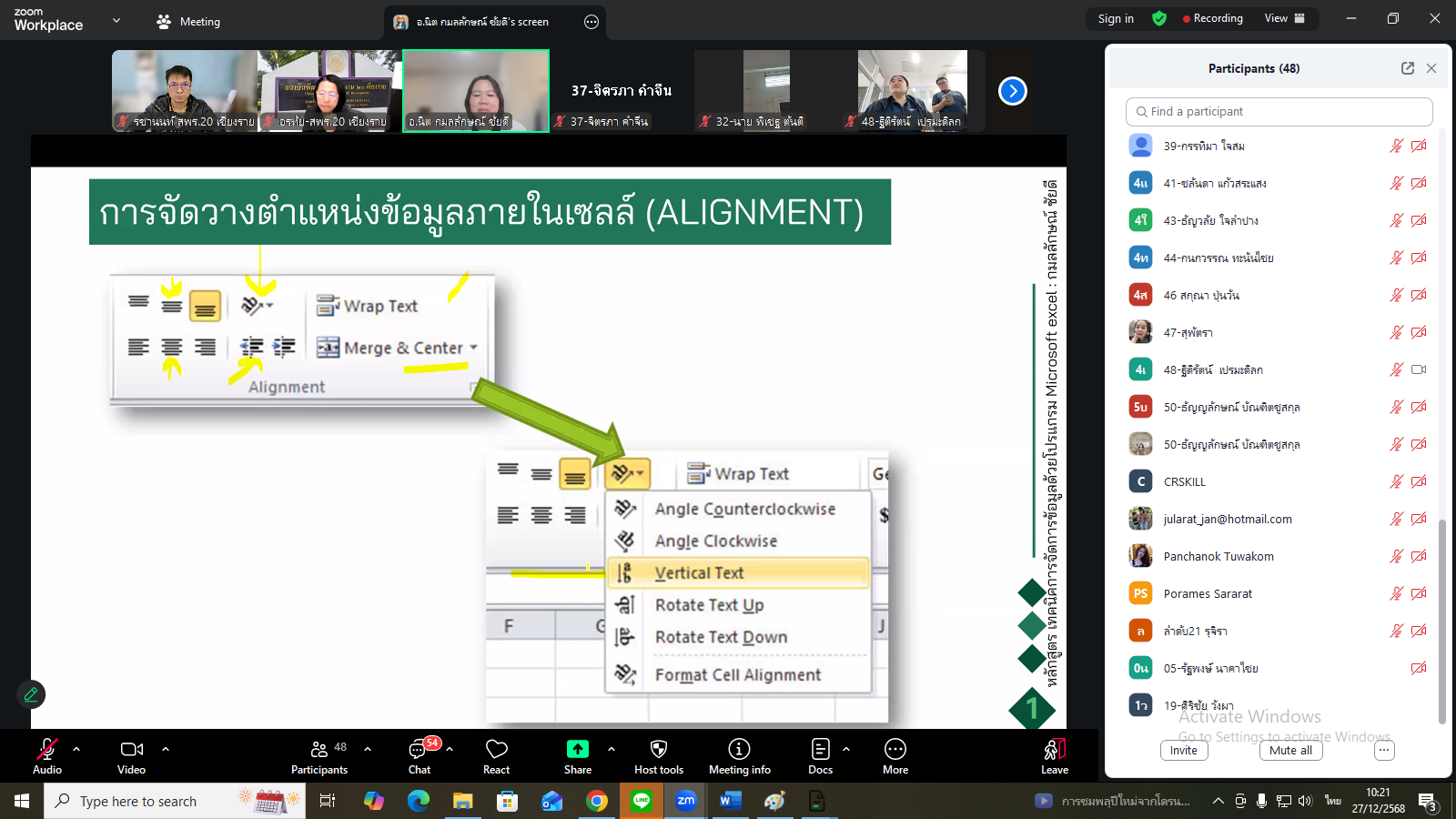Click the Invite button
This screenshot has width=1456, height=819.
point(1183,751)
